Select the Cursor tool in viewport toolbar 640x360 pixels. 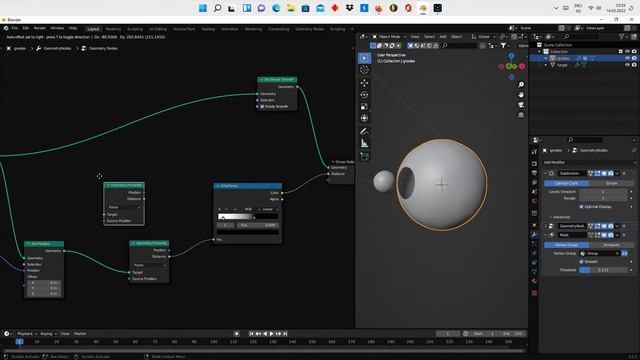click(364, 70)
